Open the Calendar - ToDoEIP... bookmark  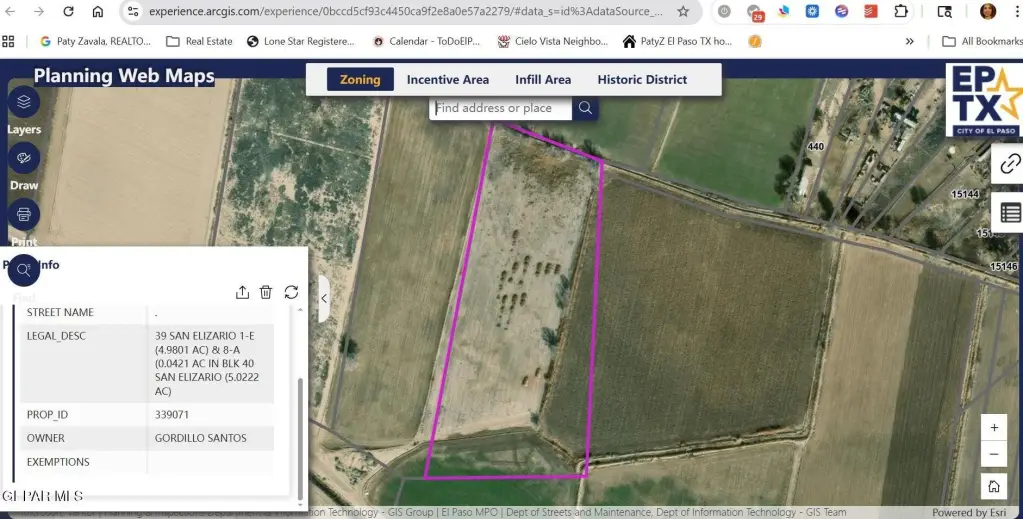[x=426, y=41]
